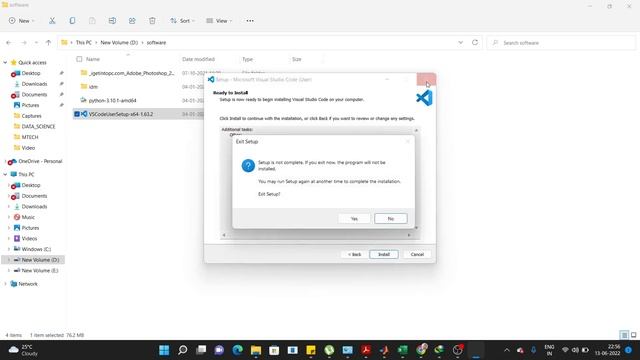Image resolution: width=640 pixels, height=360 pixels.
Task: Show hidden system tray icons
Action: 507,350
